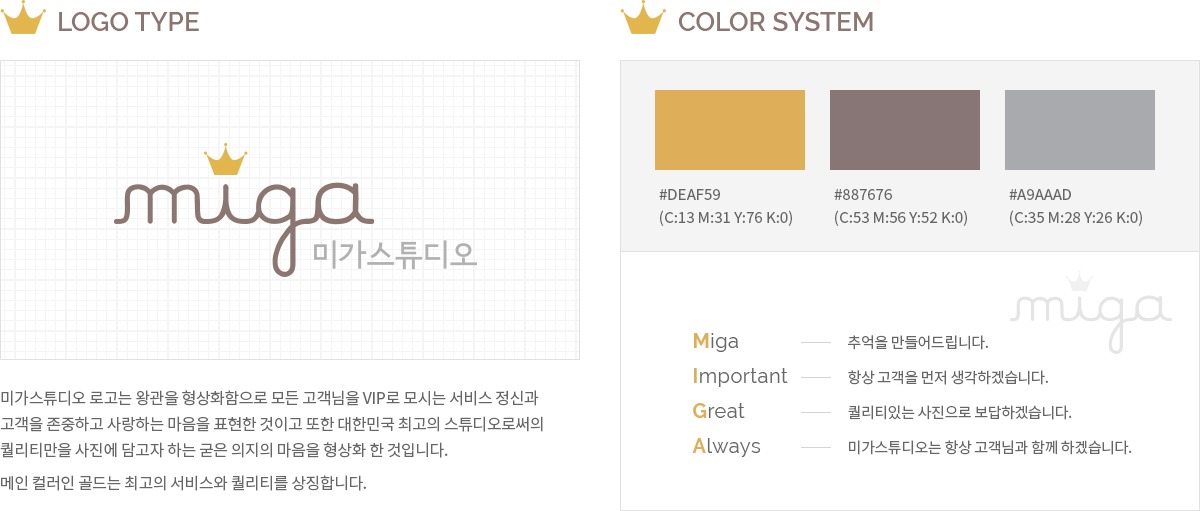This screenshot has height=511, width=1200.
Task: Click the word Always in the acronym list
Action: click(x=726, y=447)
